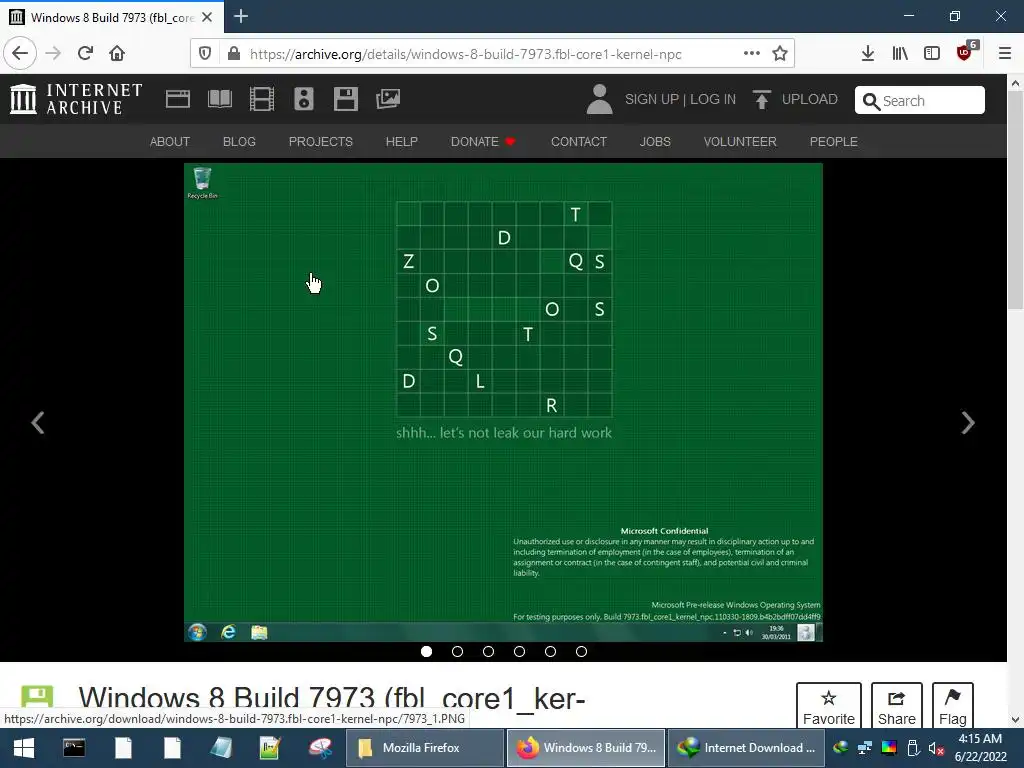The width and height of the screenshot is (1024, 768).
Task: Click the page vertical scrollbar thumb
Action: (x=1015, y=200)
